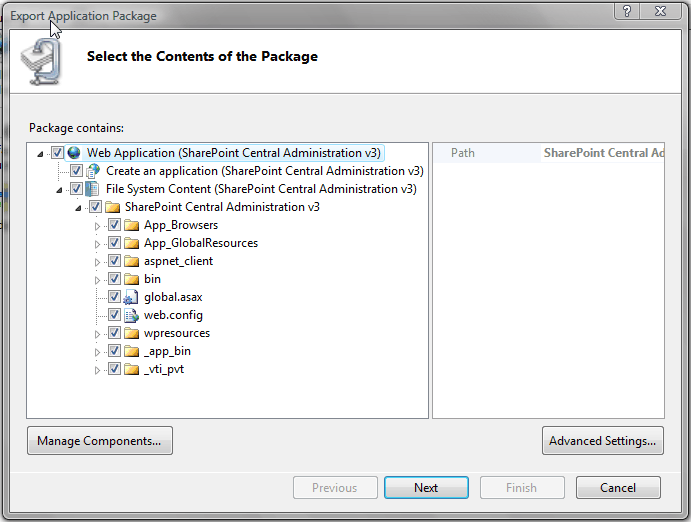Uncheck the aspnet_client folder checkbox

coord(114,261)
